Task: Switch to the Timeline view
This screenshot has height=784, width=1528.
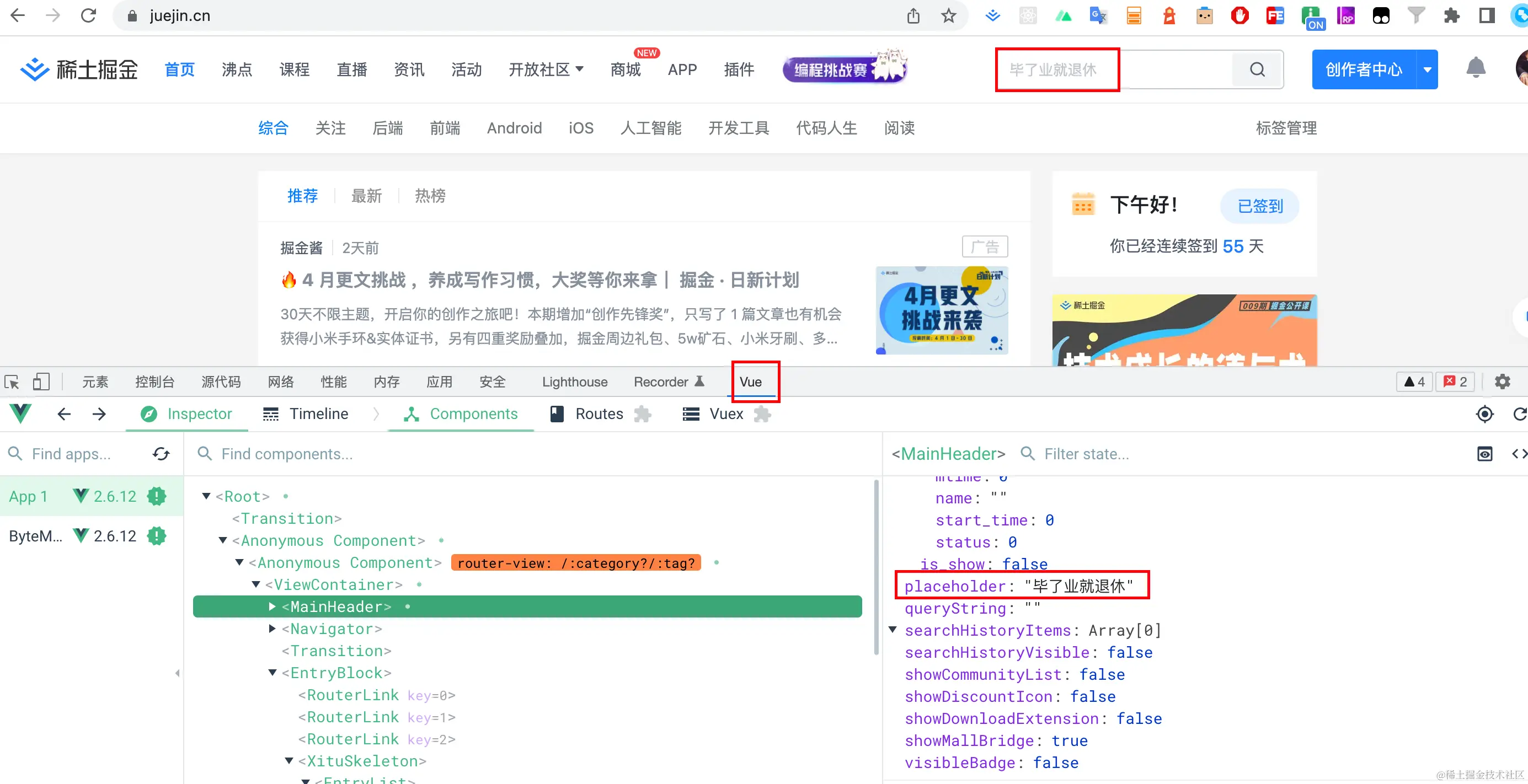Action: tap(306, 414)
